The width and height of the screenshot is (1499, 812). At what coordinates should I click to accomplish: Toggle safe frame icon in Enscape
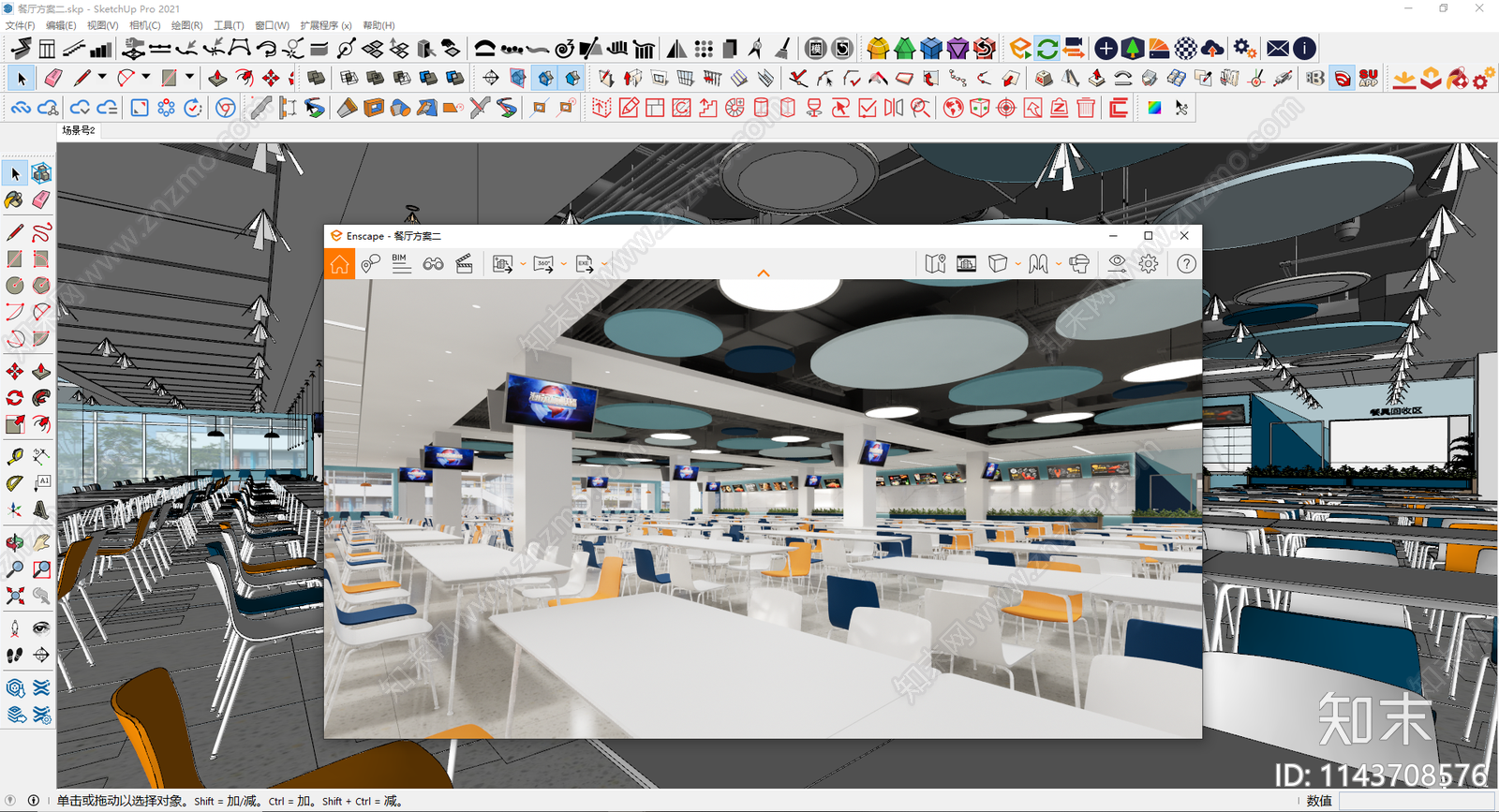[x=966, y=264]
